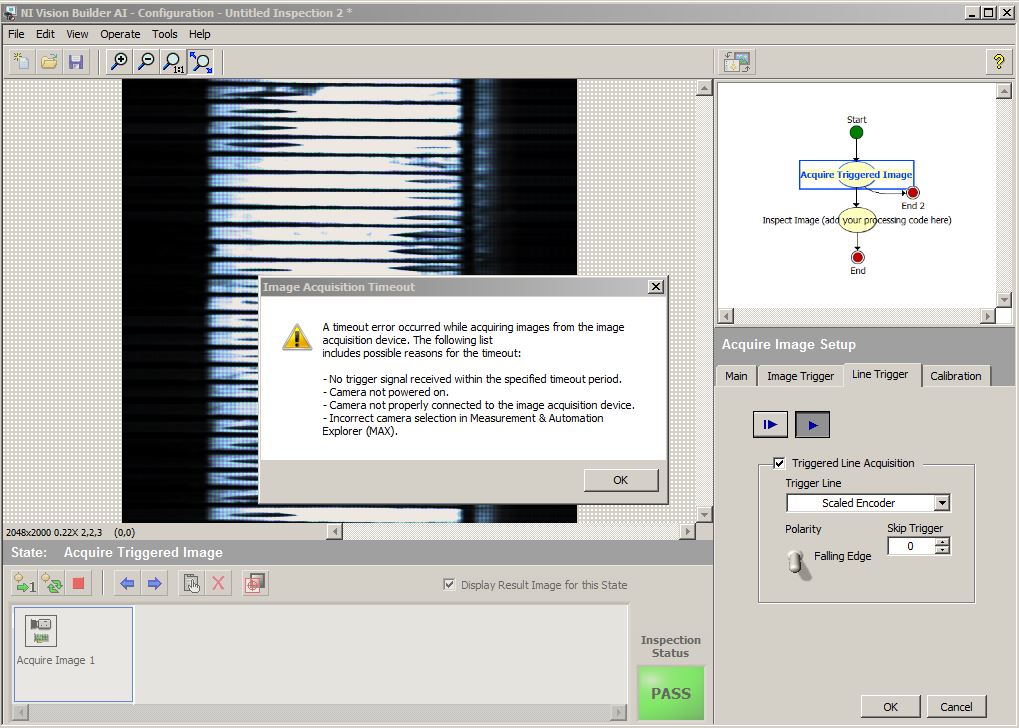Switch to the Image Trigger tab
Image resolution: width=1019 pixels, height=728 pixels.
(x=800, y=376)
